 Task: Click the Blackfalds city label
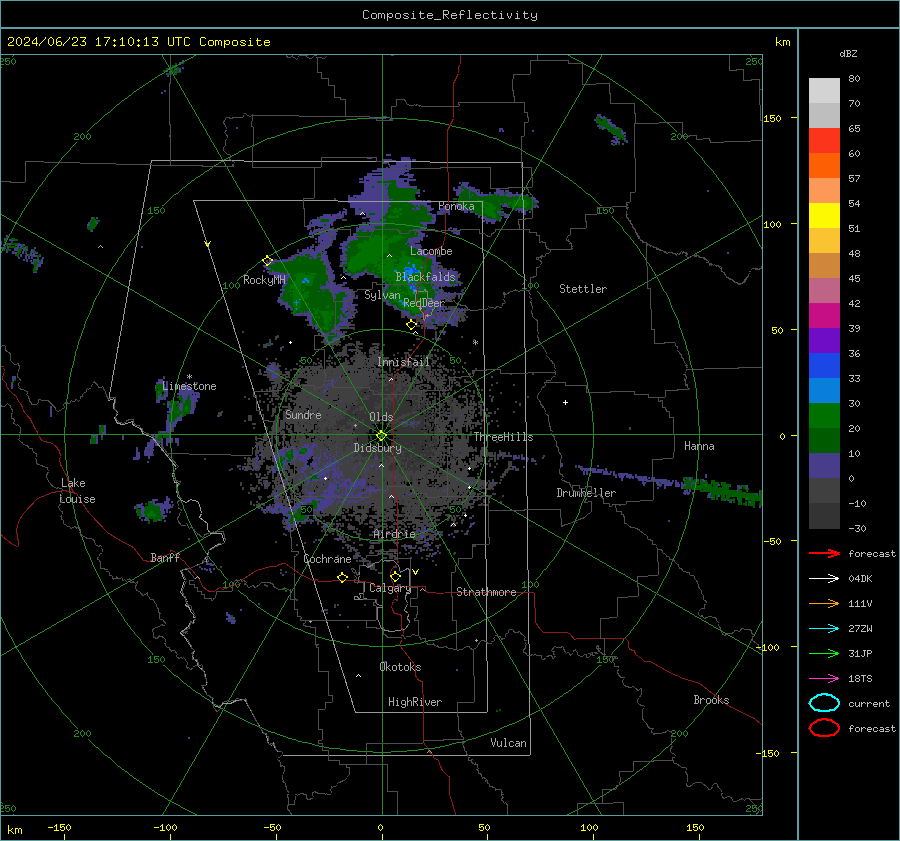(425, 277)
